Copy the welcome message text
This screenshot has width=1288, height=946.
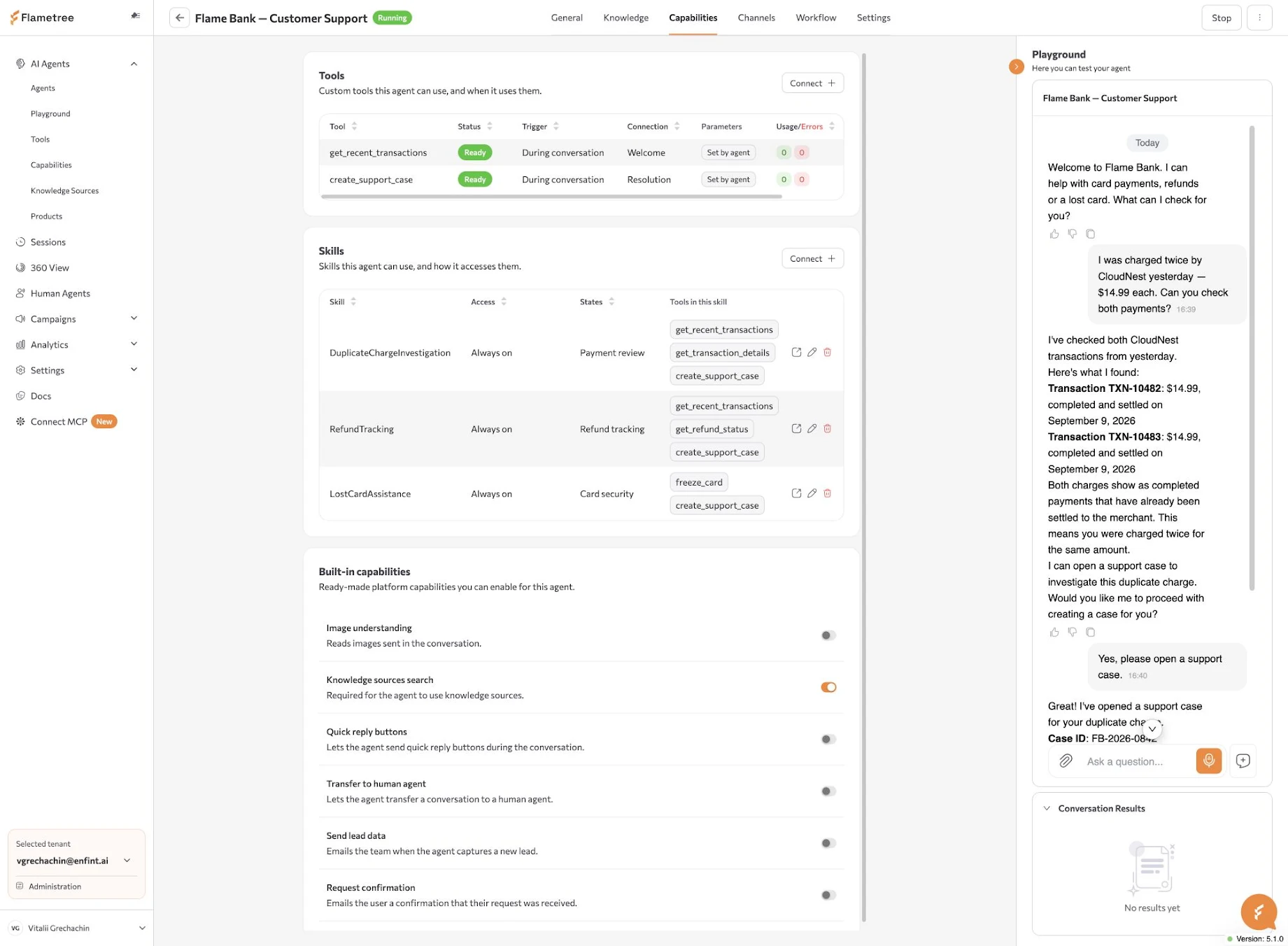(x=1090, y=234)
